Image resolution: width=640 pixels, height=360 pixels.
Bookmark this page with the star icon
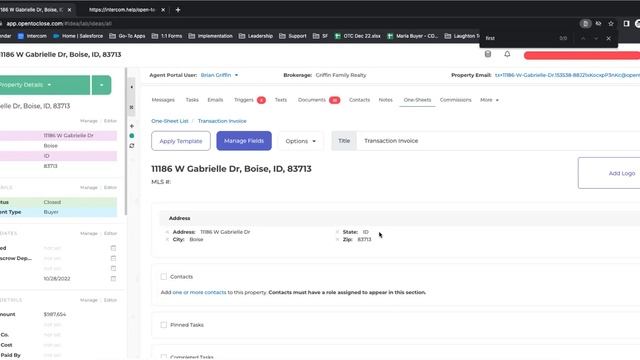coord(611,24)
